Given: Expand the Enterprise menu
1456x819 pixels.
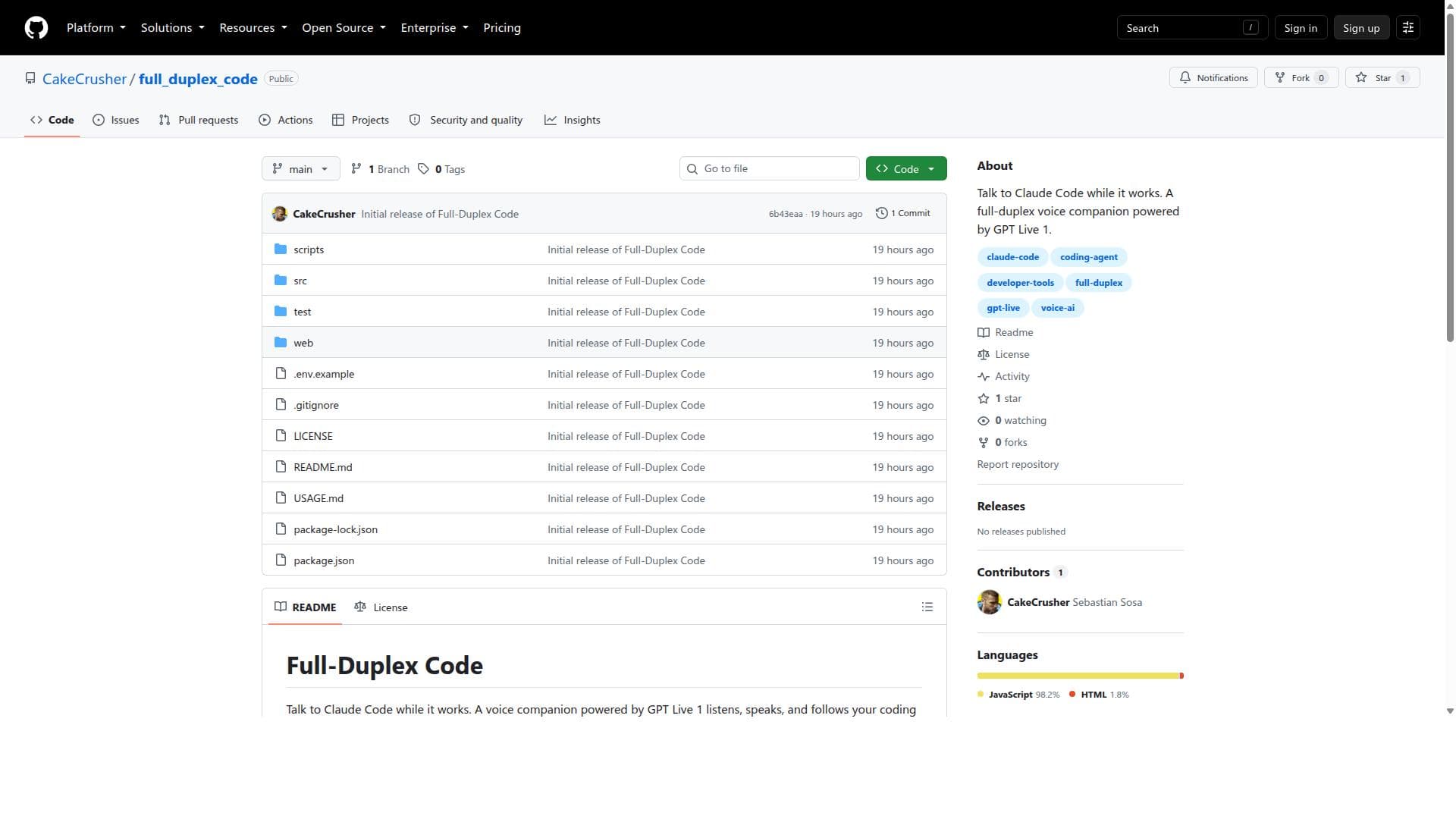Looking at the screenshot, I should (435, 28).
